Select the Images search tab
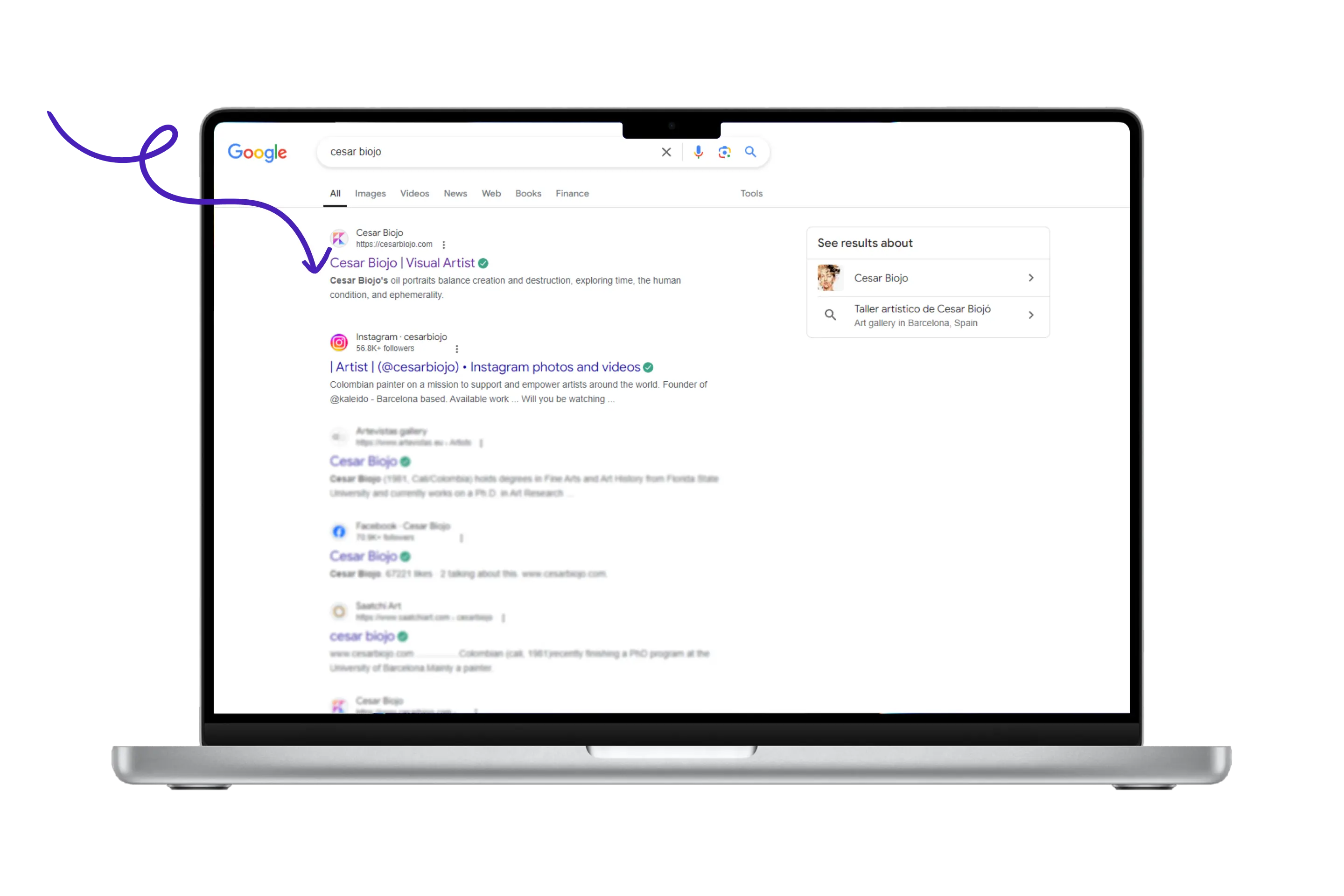1344x896 pixels. tap(370, 193)
